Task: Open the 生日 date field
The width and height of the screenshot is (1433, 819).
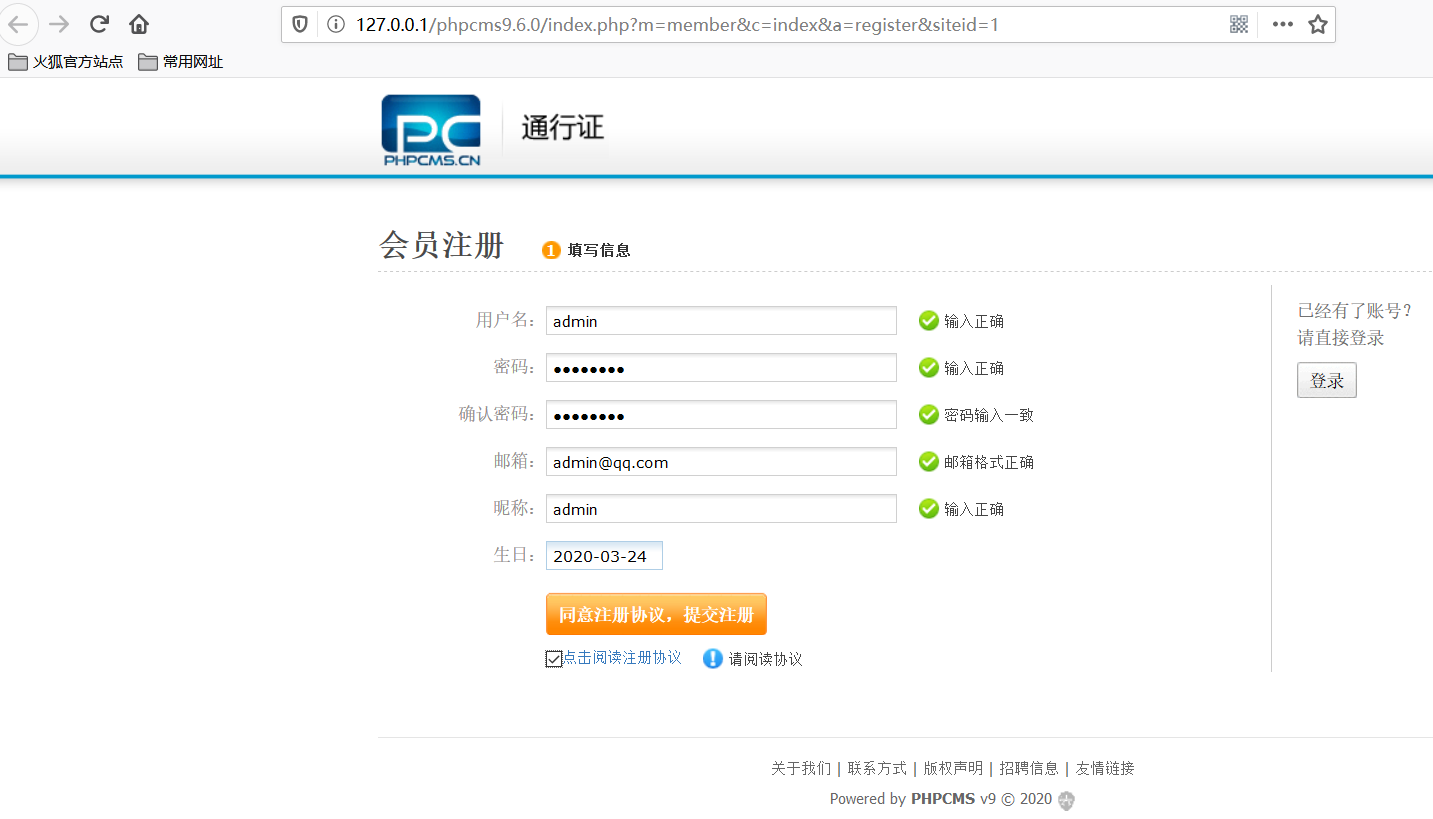Action: coord(604,556)
